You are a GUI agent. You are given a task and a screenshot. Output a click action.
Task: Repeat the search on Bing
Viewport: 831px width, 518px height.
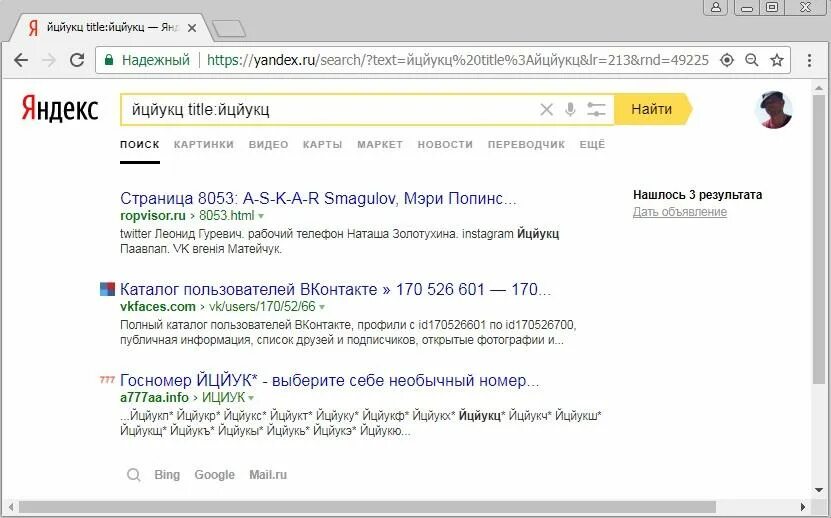coord(167,475)
